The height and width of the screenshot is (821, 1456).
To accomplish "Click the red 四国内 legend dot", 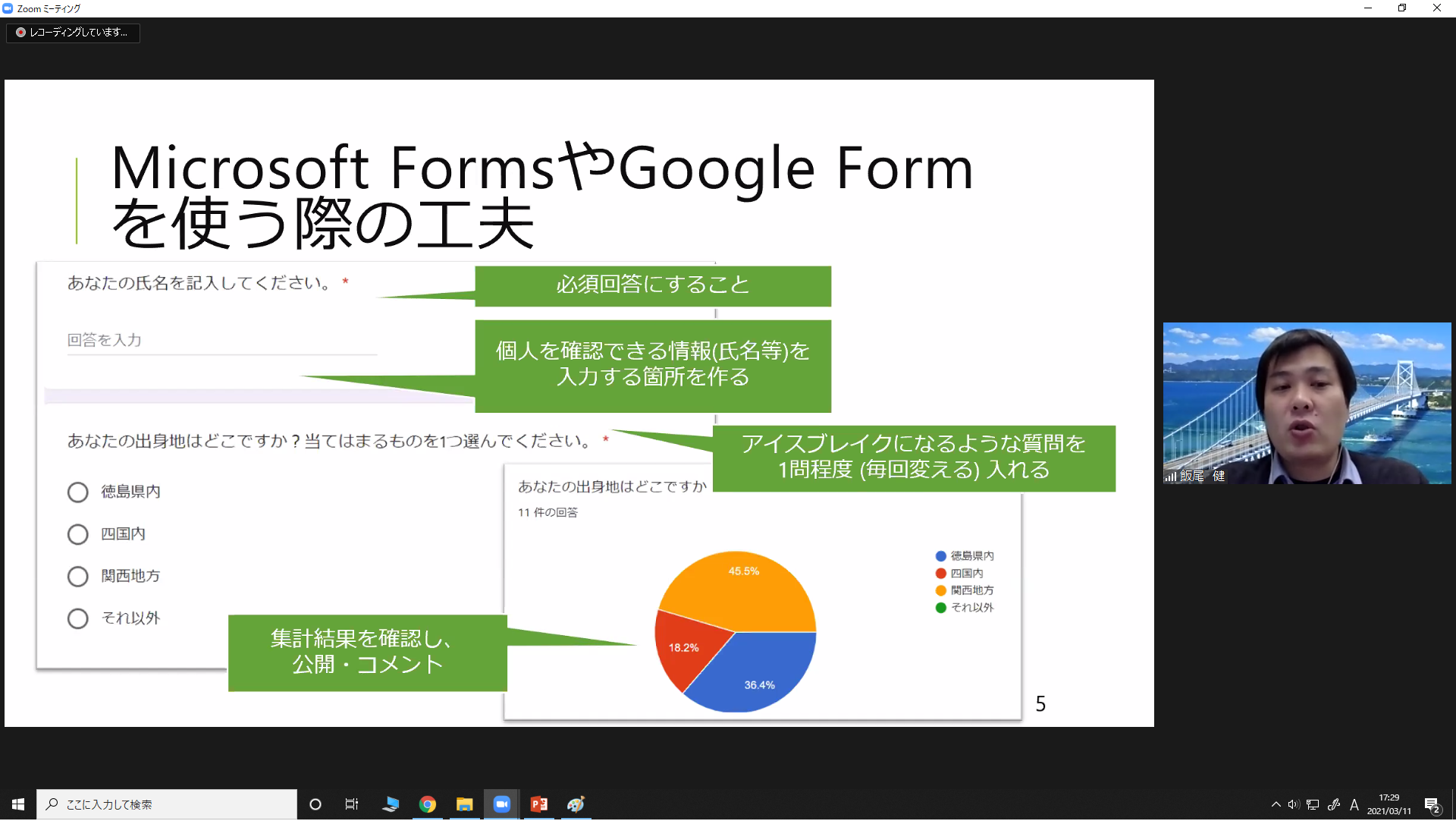I will 941,574.
